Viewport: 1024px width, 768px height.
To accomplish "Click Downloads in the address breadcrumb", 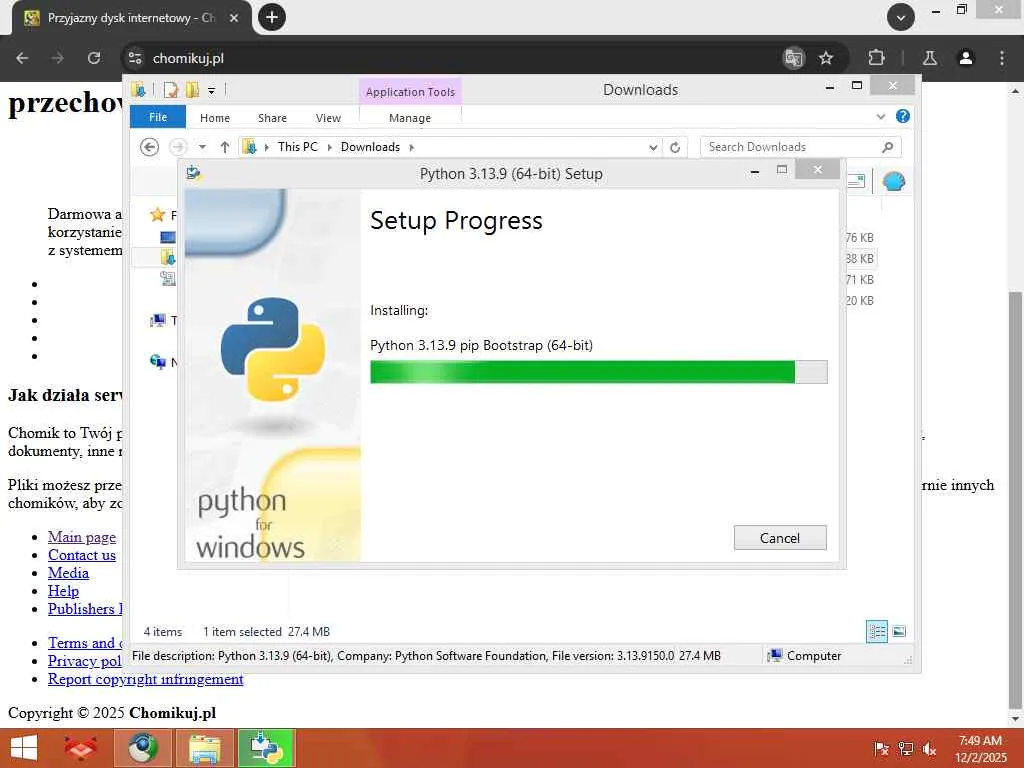I will [x=370, y=147].
